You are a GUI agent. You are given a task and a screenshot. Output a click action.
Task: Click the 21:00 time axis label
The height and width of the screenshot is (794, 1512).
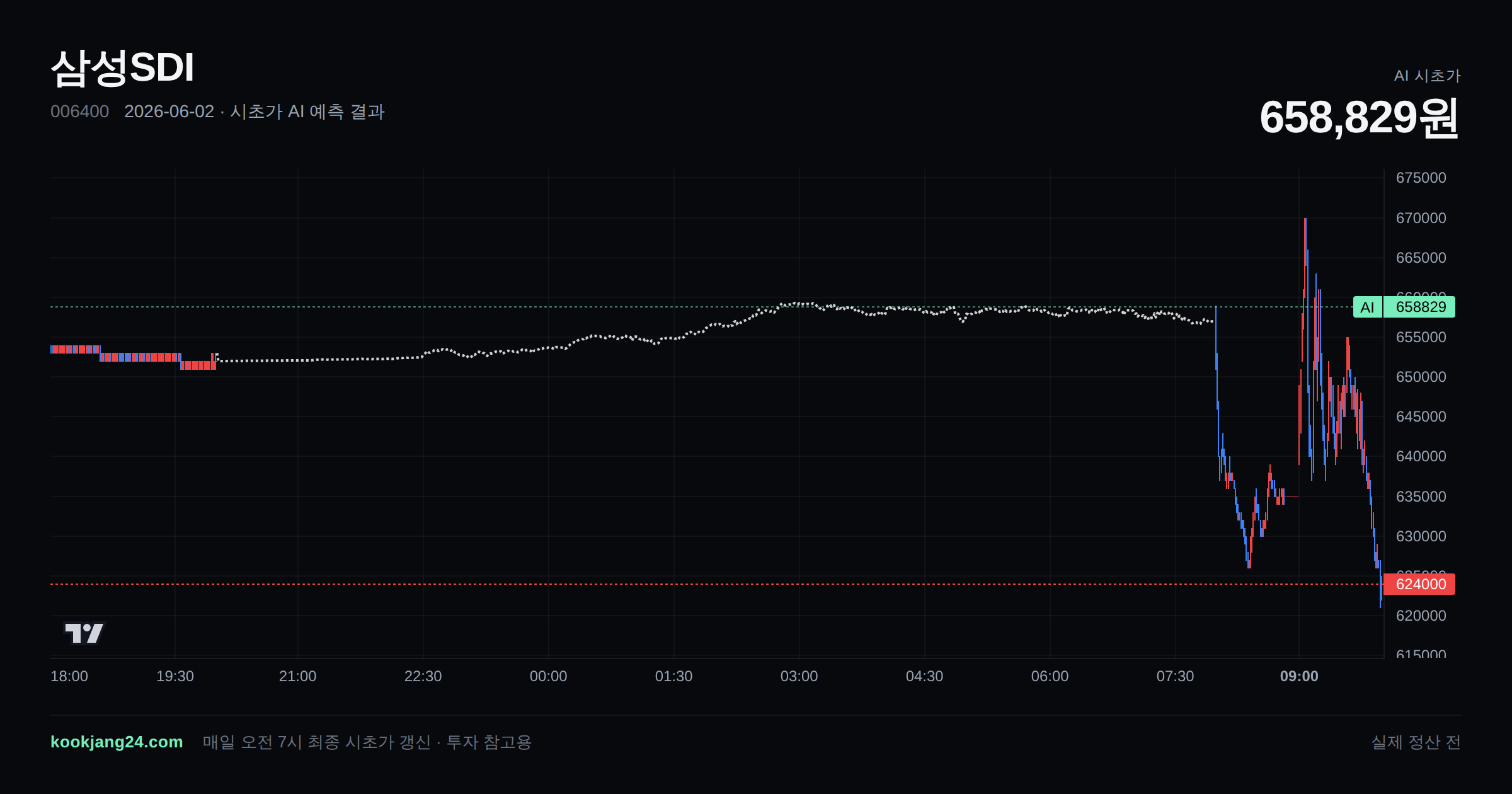(x=297, y=676)
